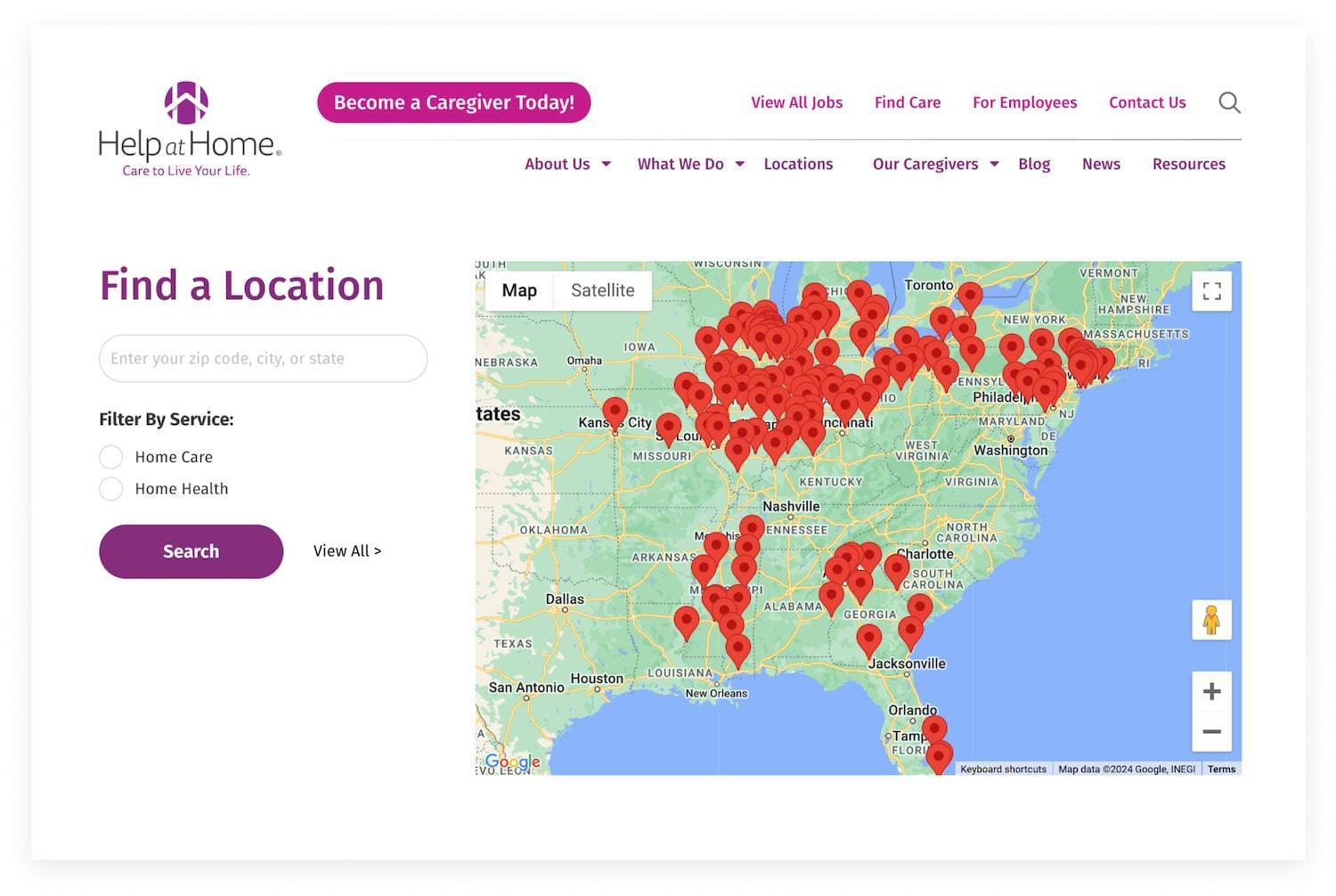
Task: Click the Home Care filter label
Action: click(174, 457)
